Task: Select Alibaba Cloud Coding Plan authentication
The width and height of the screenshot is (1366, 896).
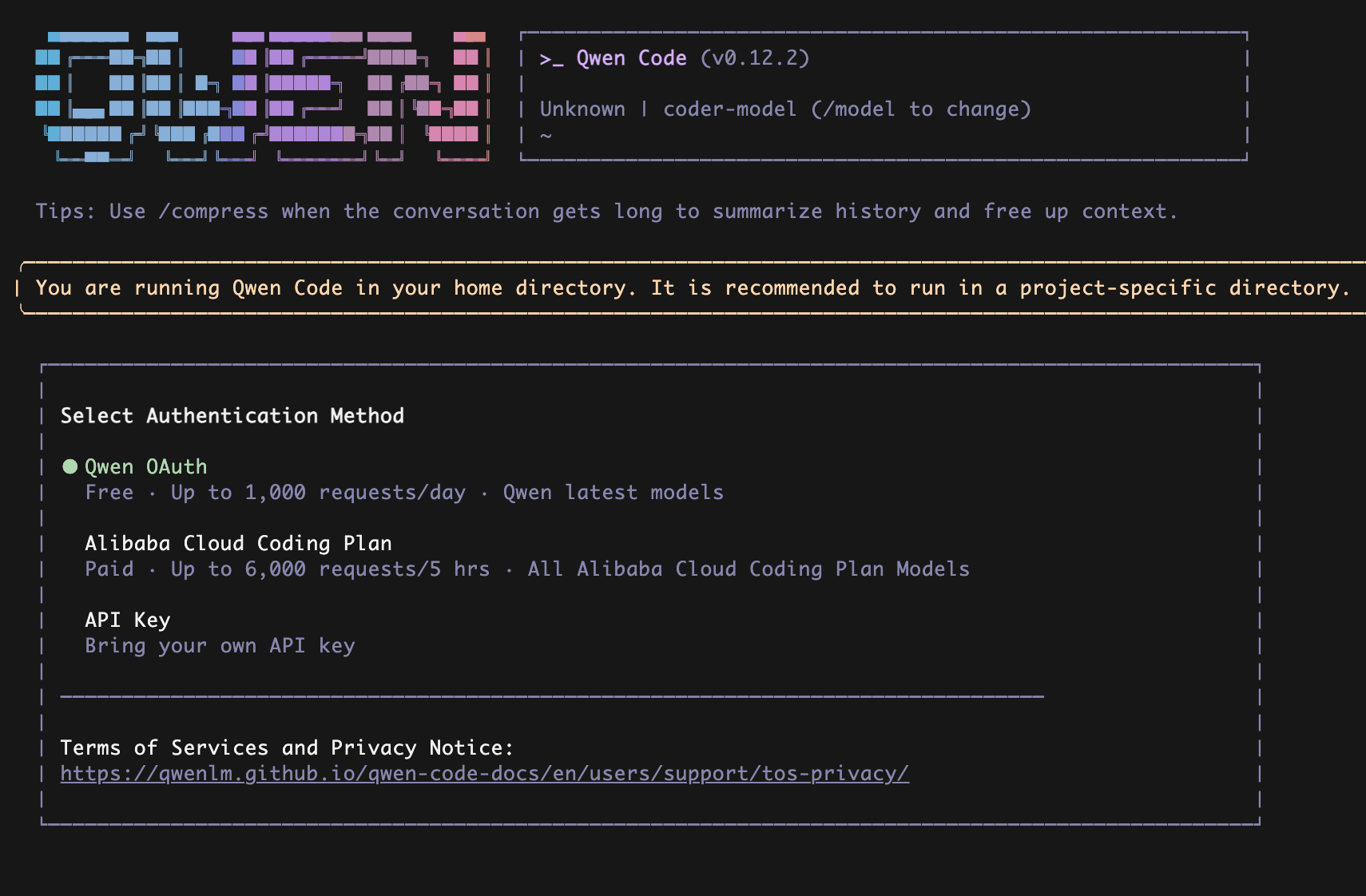Action: point(238,543)
